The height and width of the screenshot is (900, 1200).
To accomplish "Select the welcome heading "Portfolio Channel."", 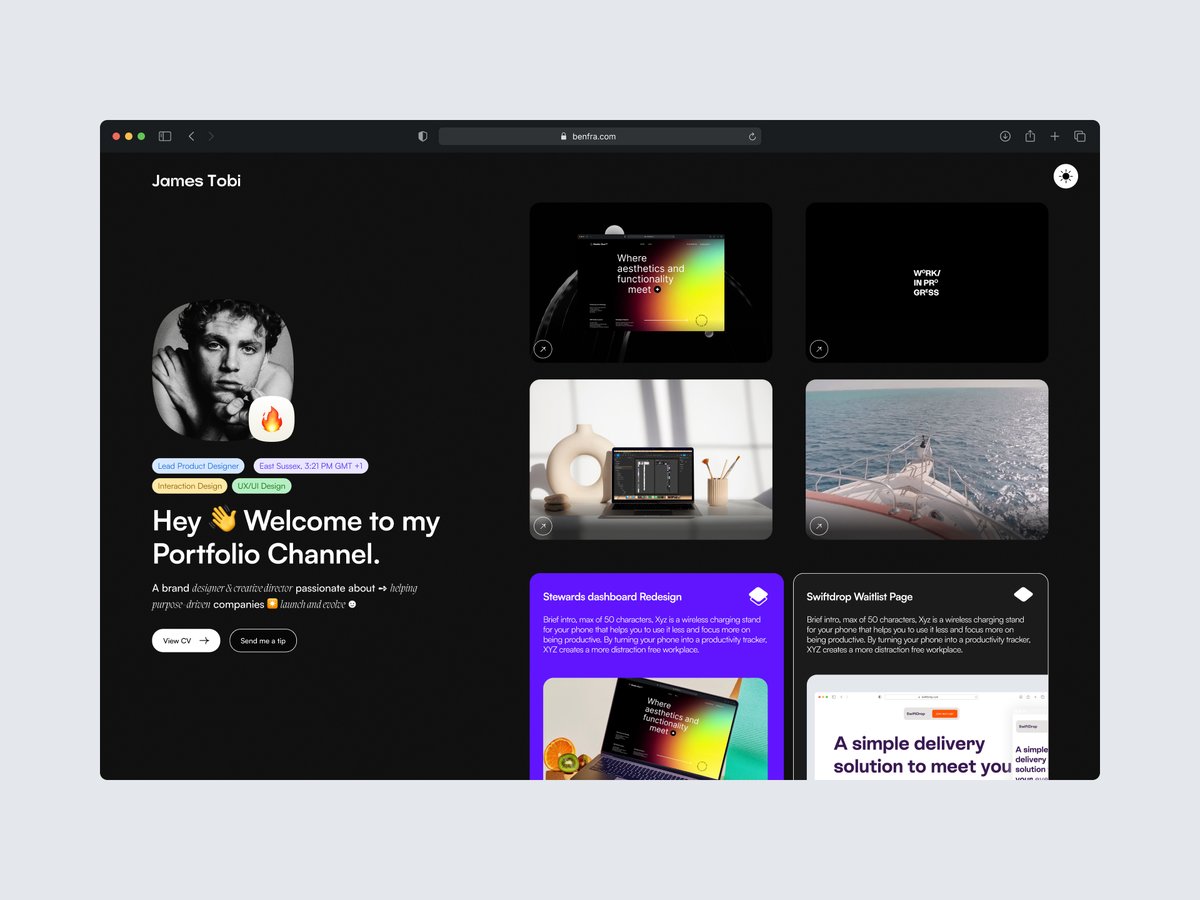I will [266, 554].
